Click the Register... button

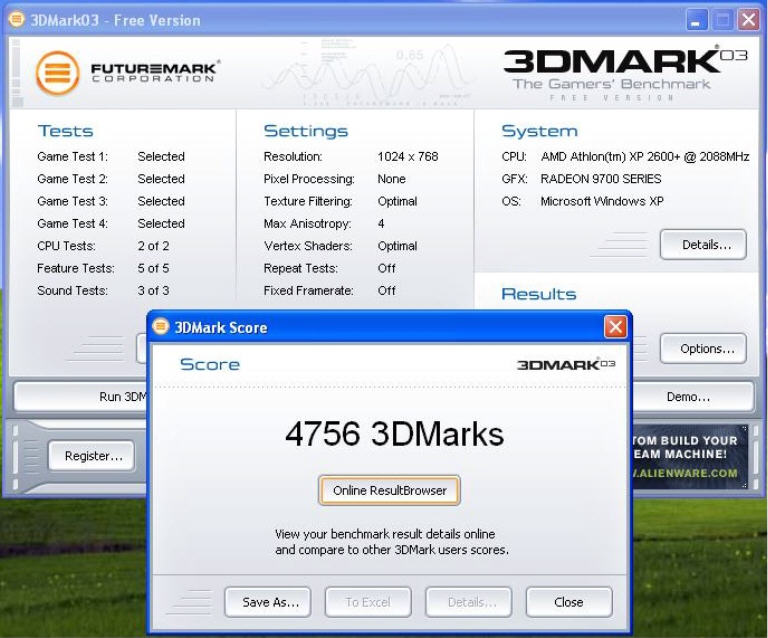coord(92,456)
